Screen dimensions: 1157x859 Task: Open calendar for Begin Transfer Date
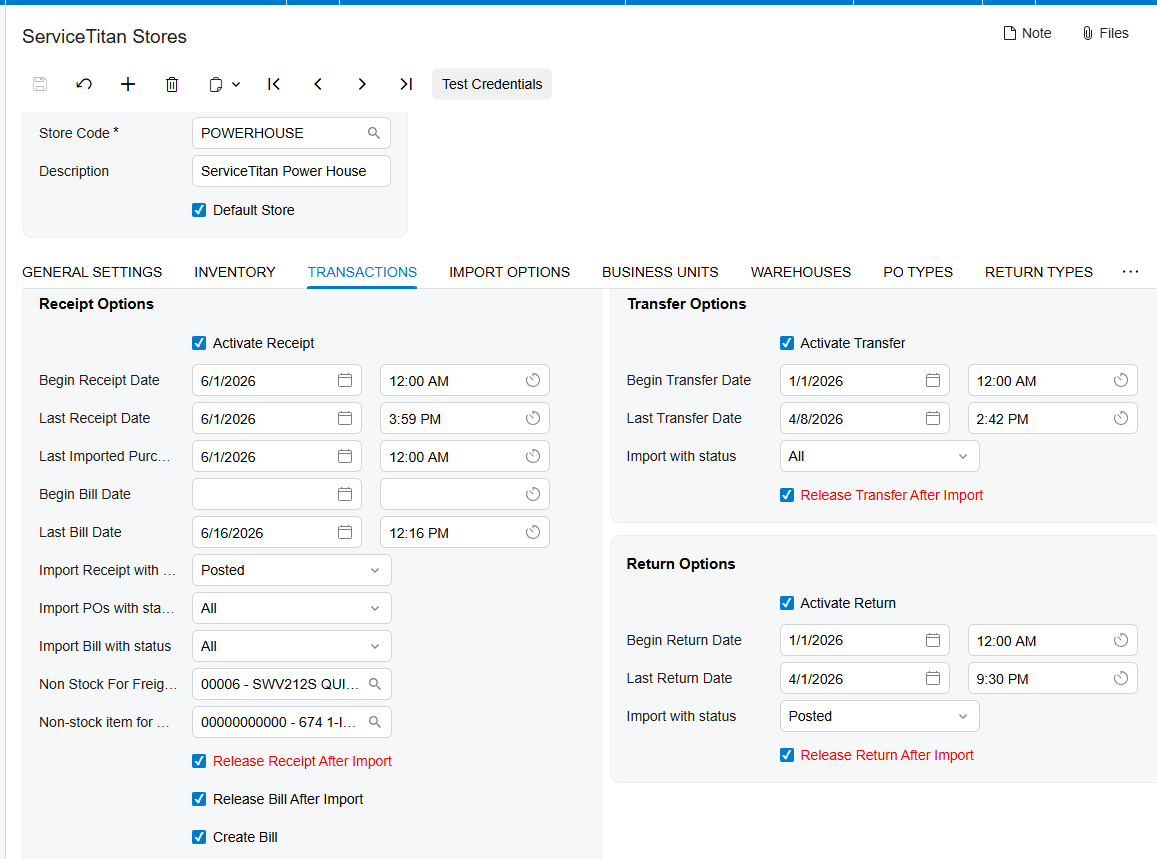(x=933, y=380)
